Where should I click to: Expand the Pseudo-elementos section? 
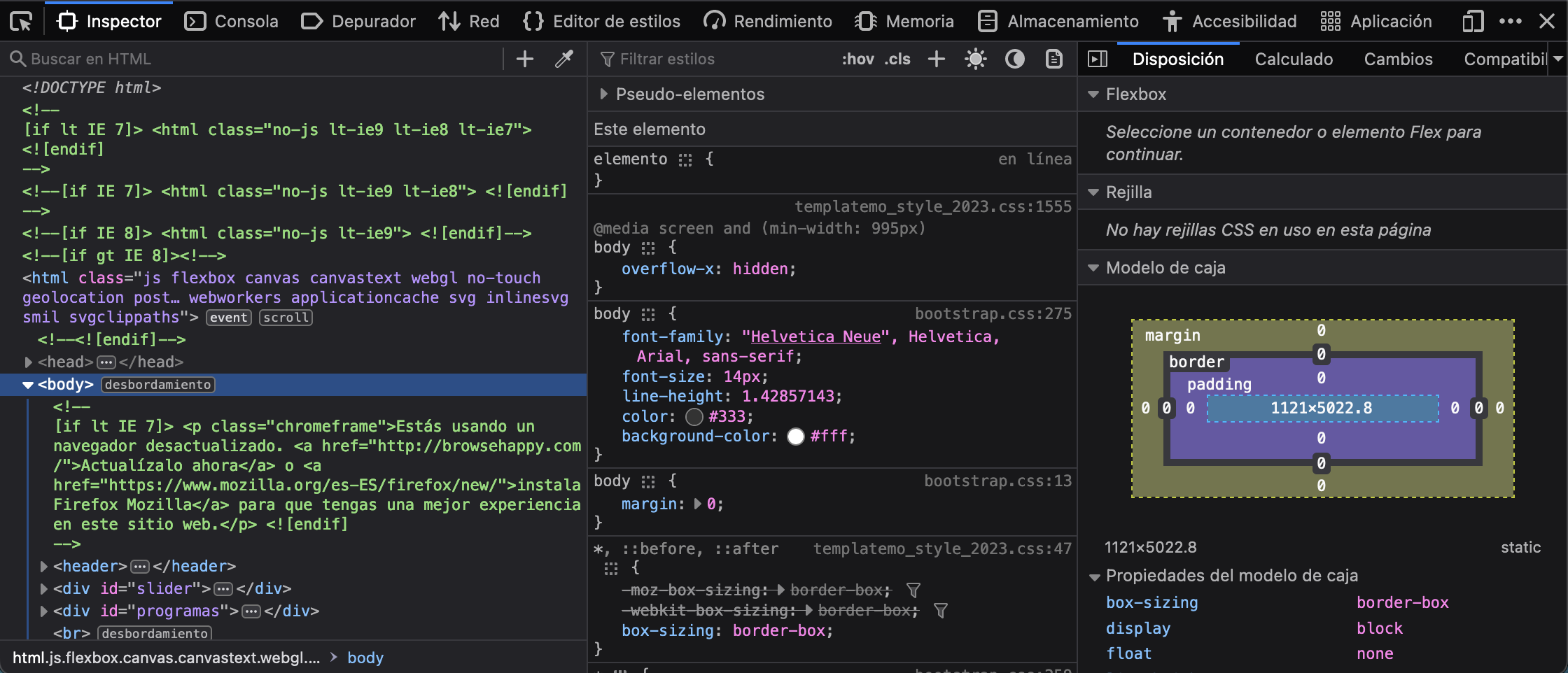[603, 94]
